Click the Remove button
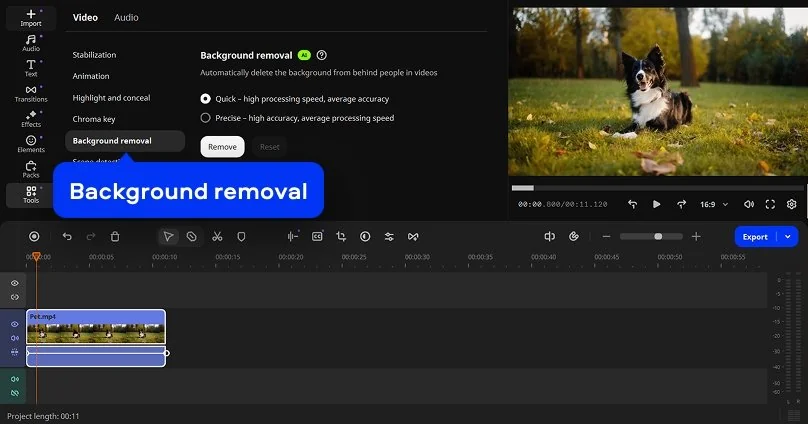This screenshot has width=808, height=424. (222, 147)
